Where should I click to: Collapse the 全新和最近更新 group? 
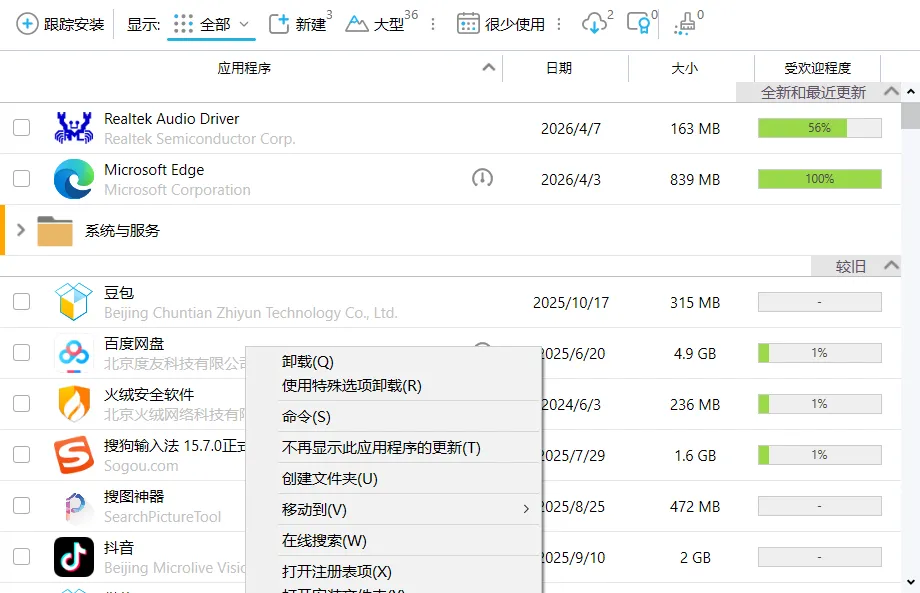(891, 92)
